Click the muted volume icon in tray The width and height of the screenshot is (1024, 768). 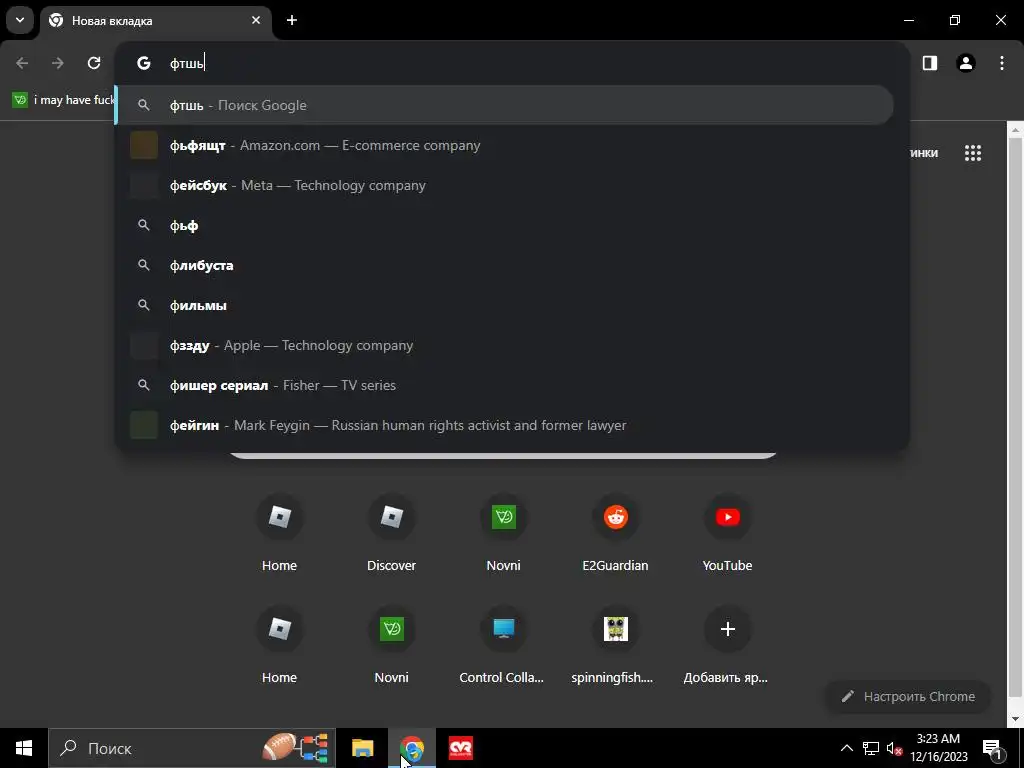(894, 748)
